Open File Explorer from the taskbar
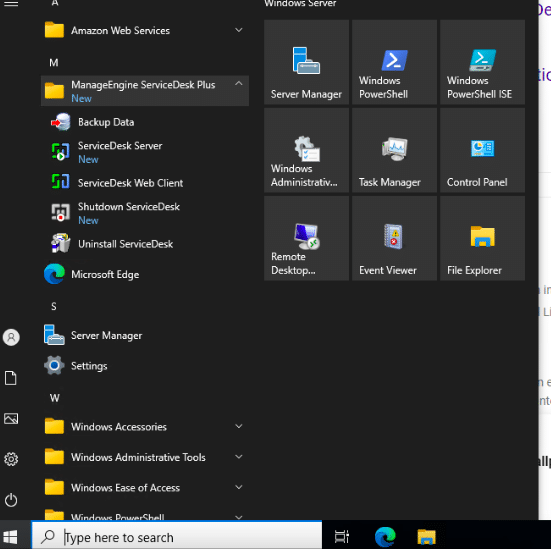Viewport: 551px width, 549px height. (x=426, y=537)
